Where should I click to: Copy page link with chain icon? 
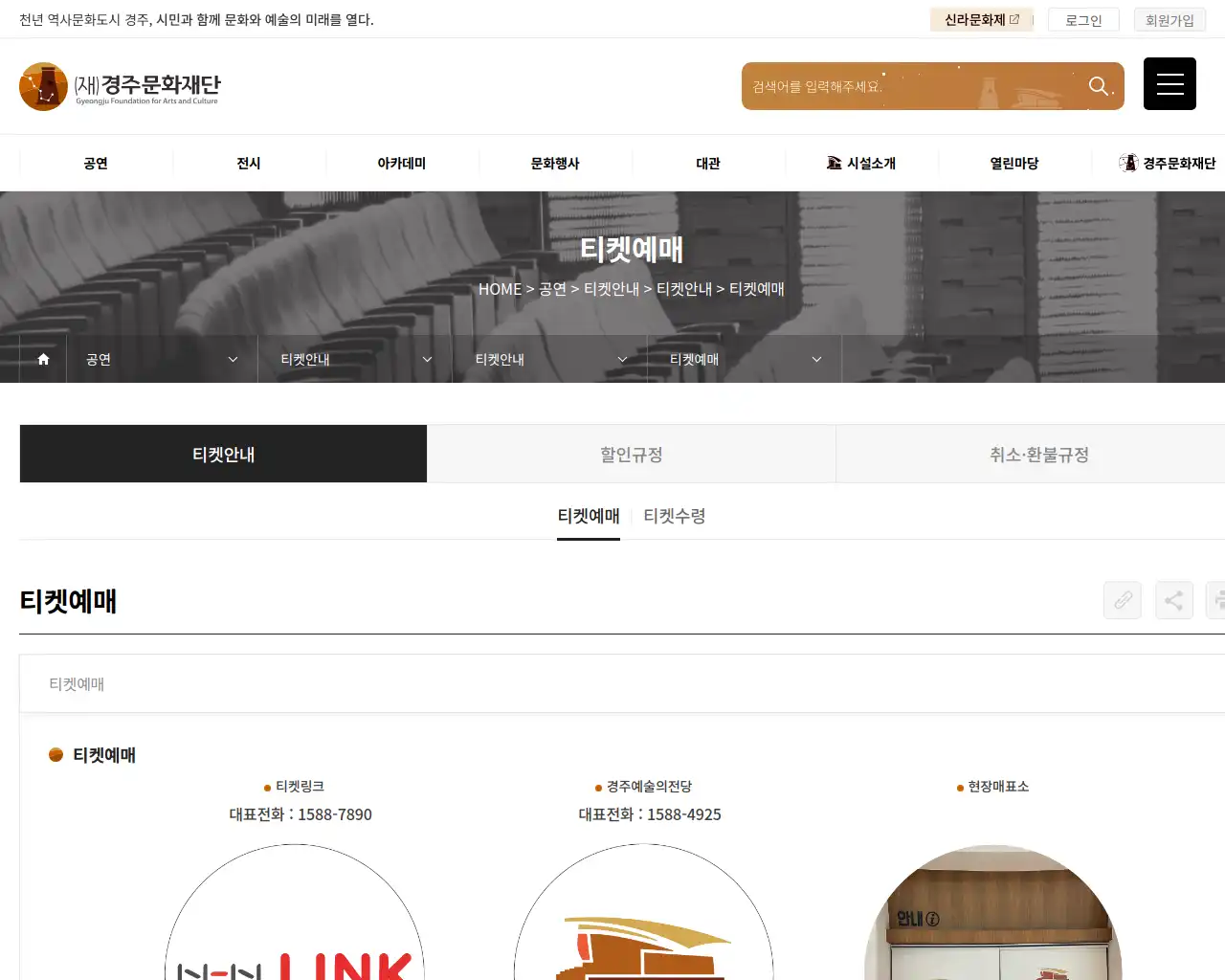(x=1123, y=600)
